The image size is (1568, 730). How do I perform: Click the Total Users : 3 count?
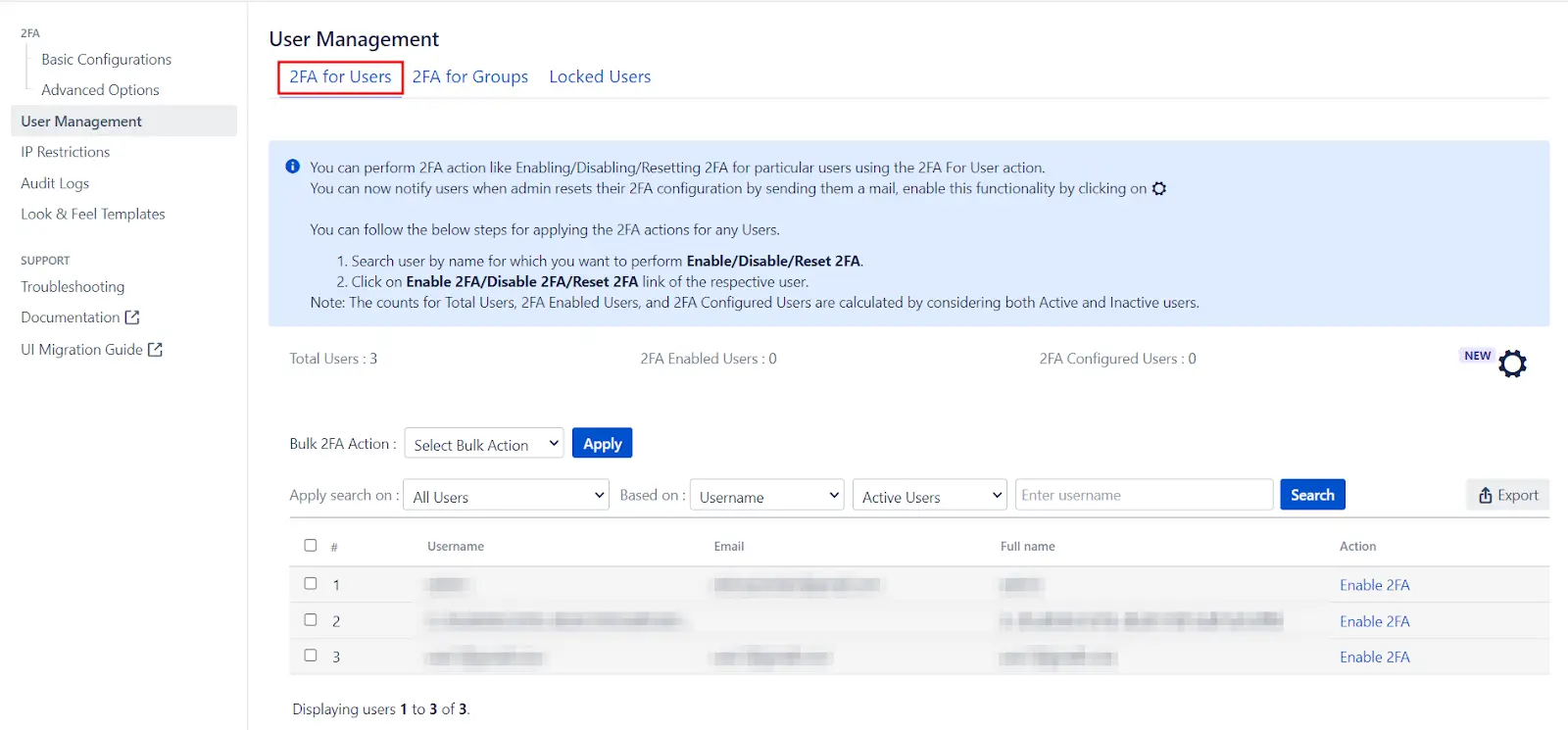[x=333, y=359]
